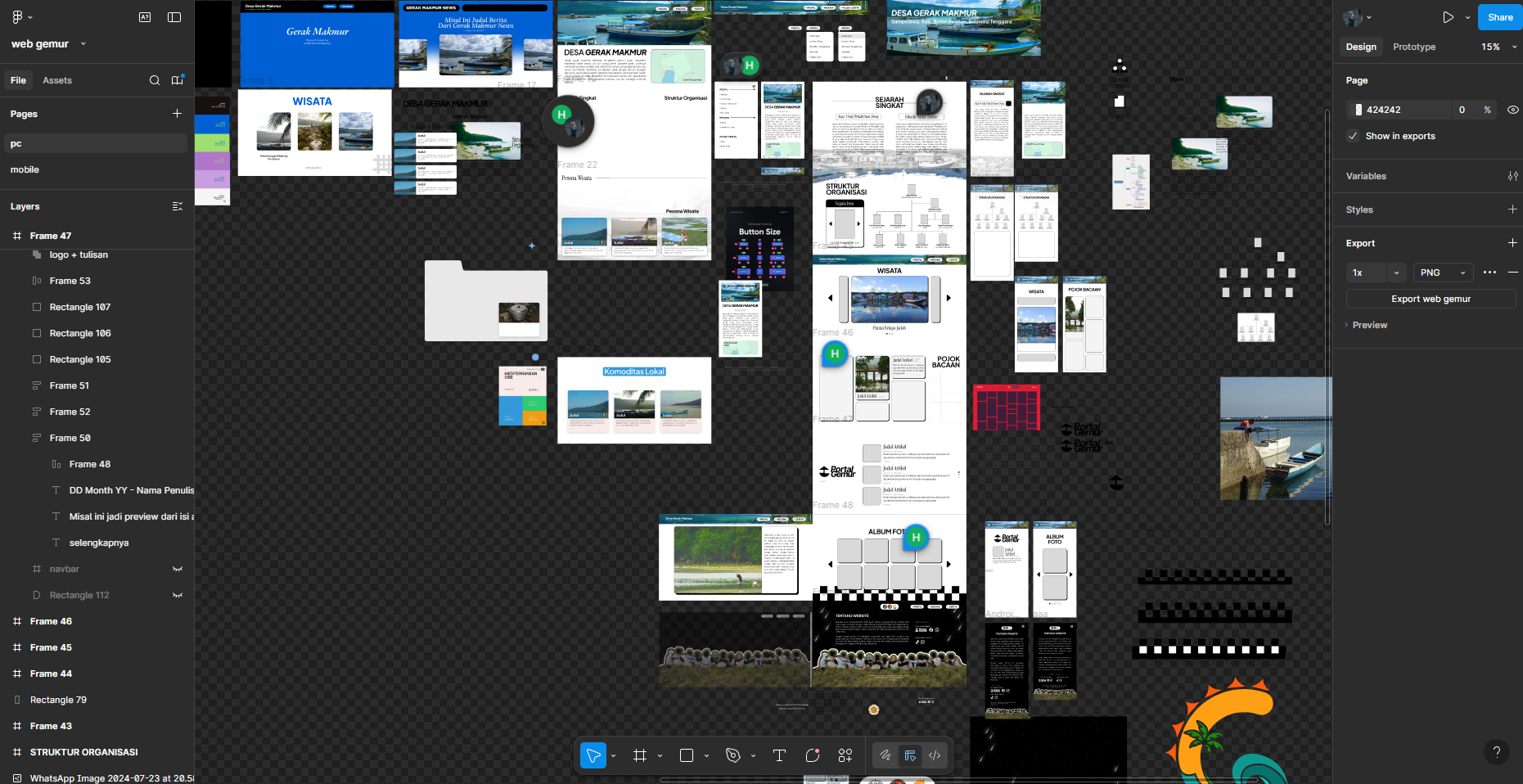The image size is (1523, 784).
Task: Click the search icon in the left panel
Action: 155,80
